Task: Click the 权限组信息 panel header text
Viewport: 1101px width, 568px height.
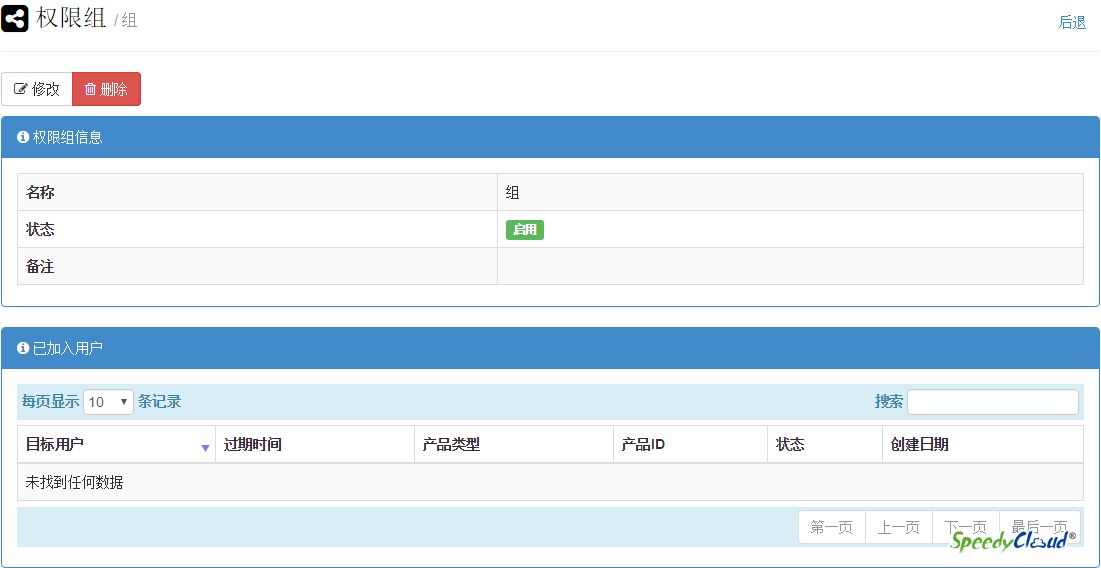Action: click(68, 137)
